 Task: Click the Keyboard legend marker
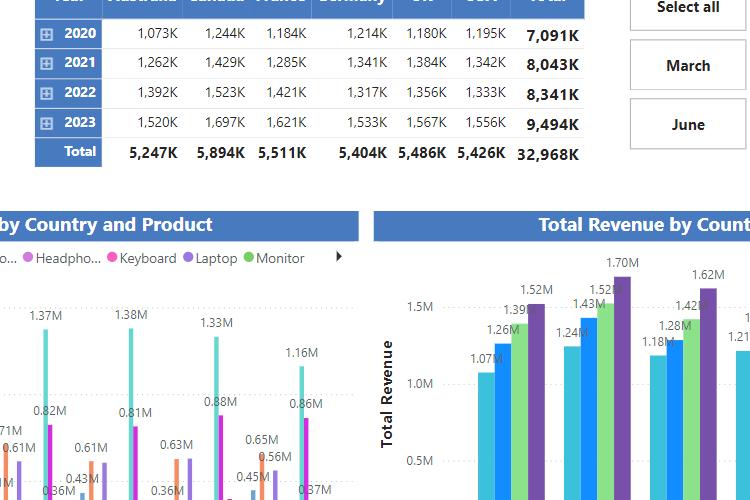(112, 257)
